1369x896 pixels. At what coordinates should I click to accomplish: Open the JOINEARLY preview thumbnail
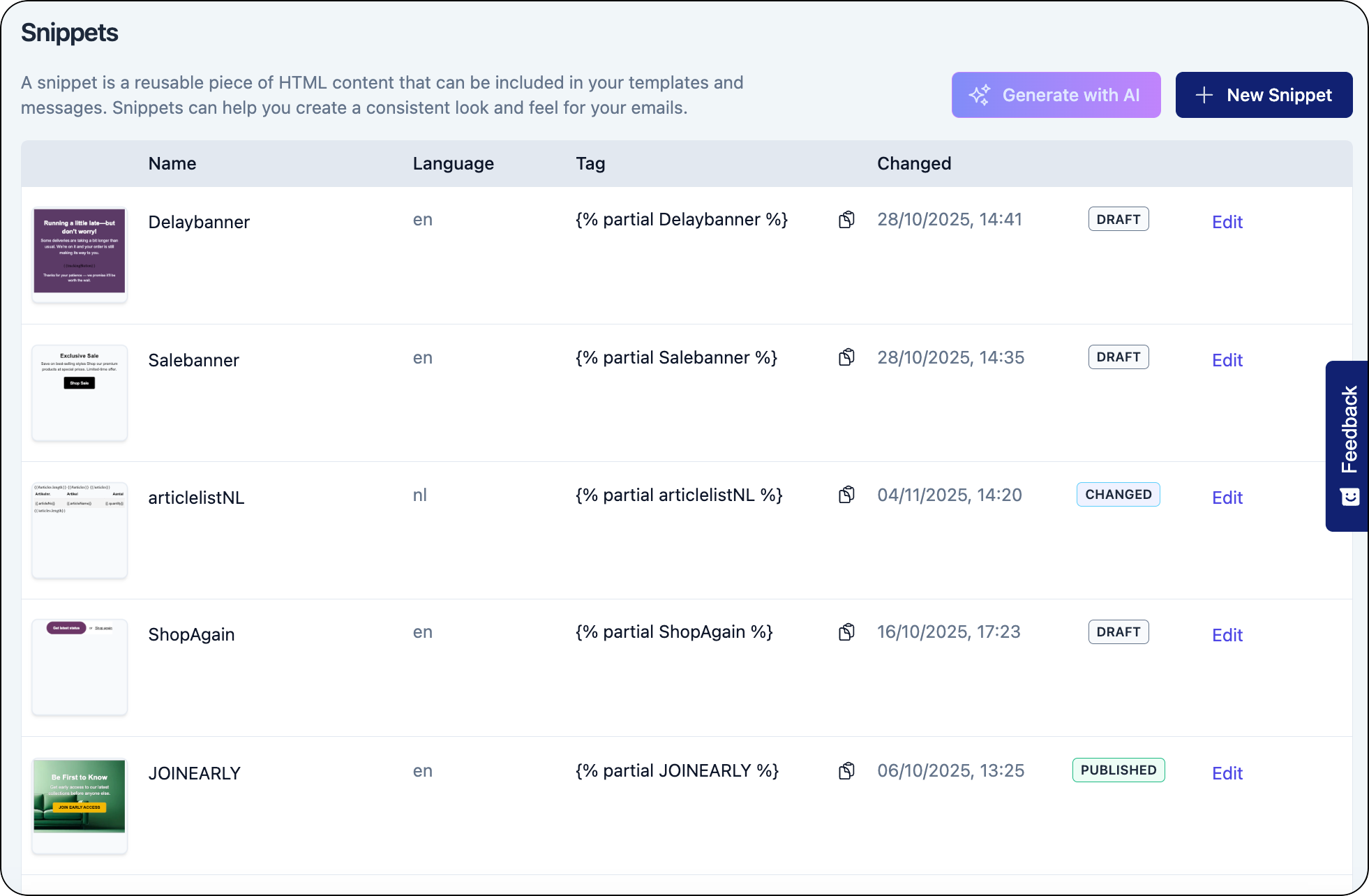point(79,806)
